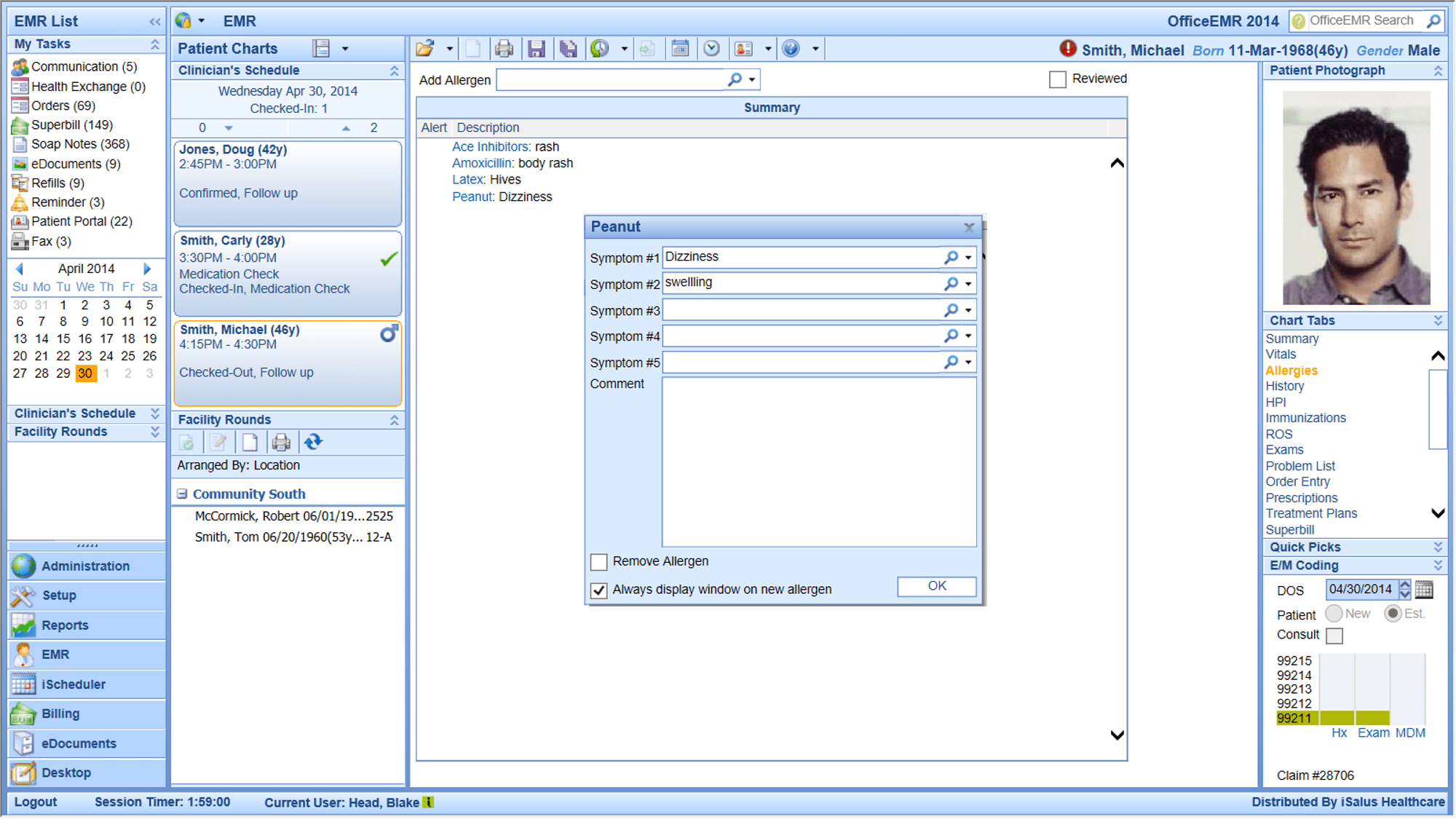Select the New patient radio button
The width and height of the screenshot is (1456, 819).
(x=1334, y=614)
